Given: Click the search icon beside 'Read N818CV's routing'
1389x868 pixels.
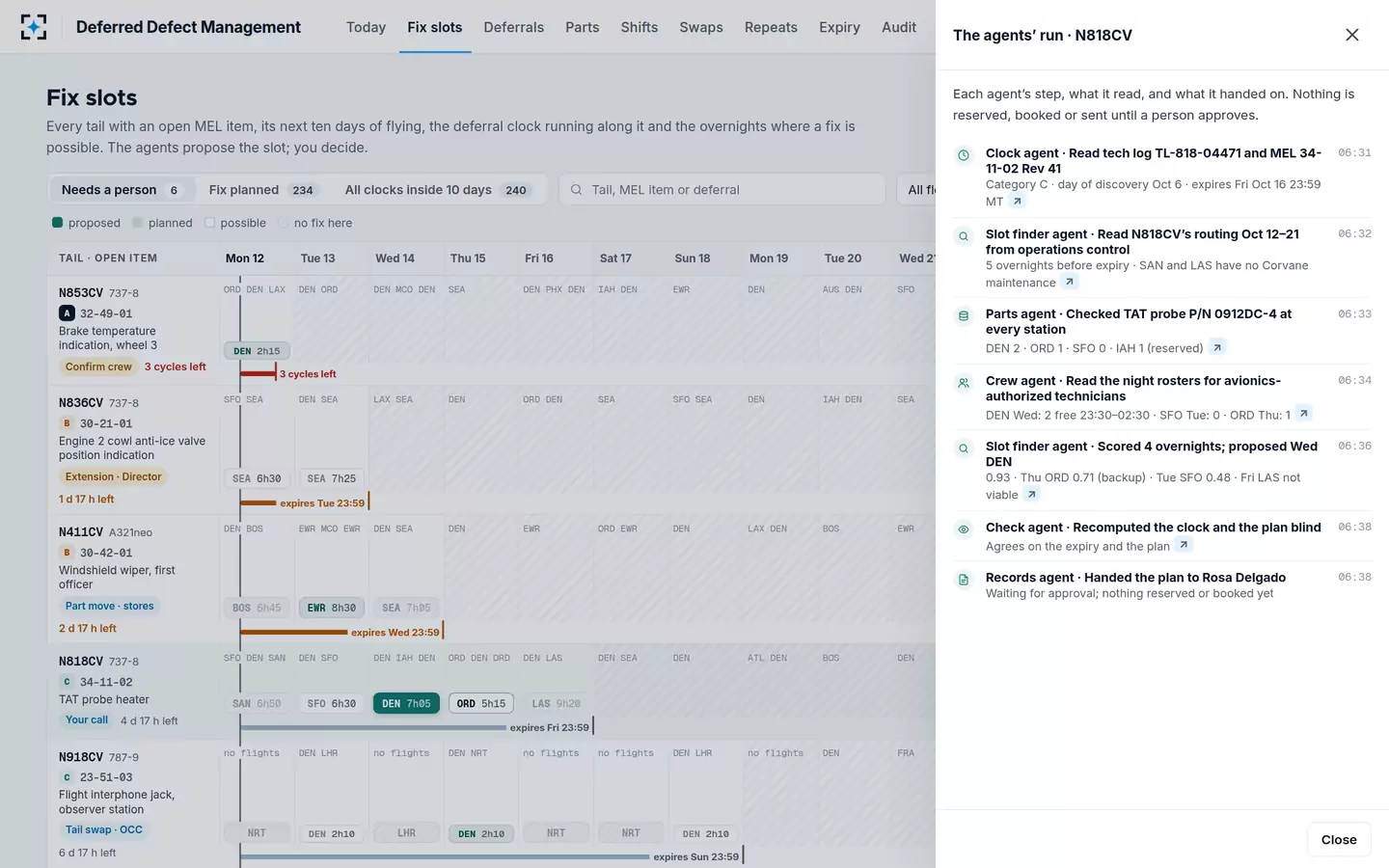Looking at the screenshot, I should 963,236.
